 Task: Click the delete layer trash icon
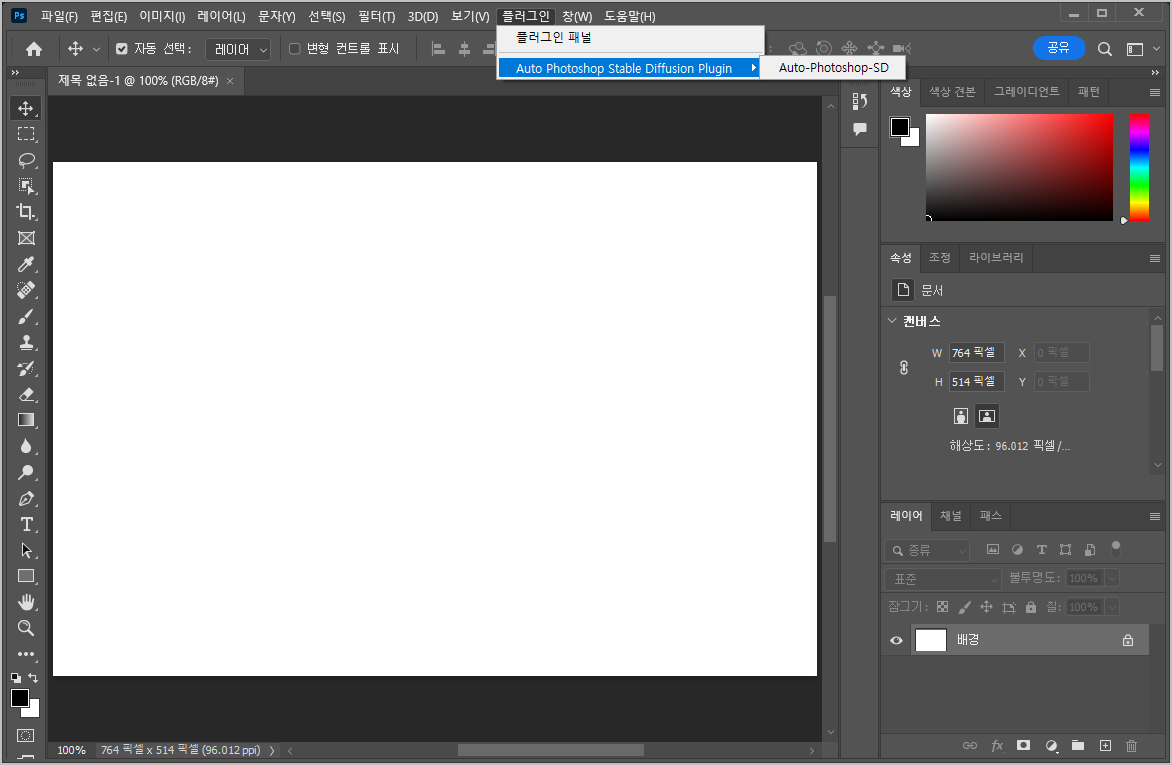pos(1131,746)
